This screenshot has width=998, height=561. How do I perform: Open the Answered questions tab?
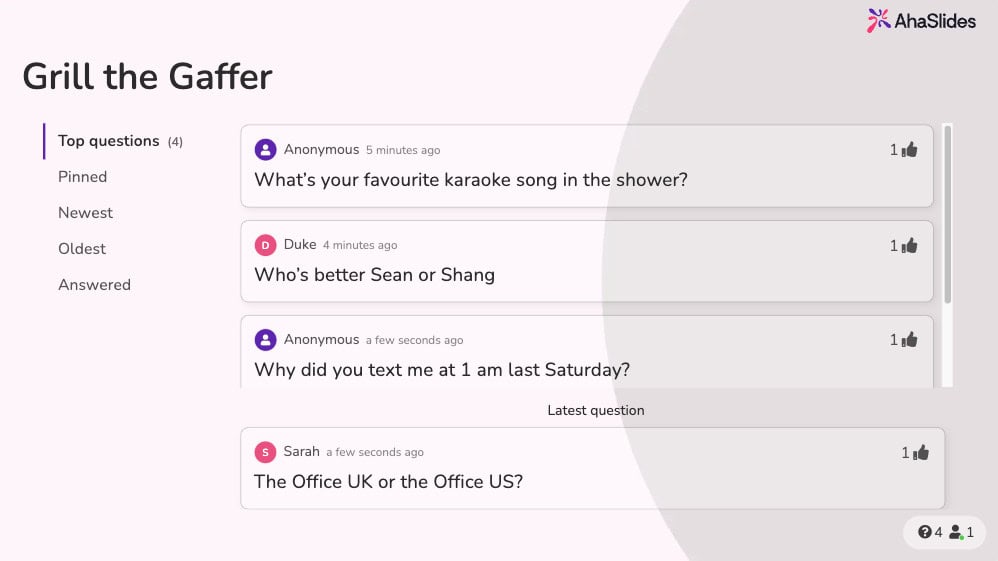point(94,285)
